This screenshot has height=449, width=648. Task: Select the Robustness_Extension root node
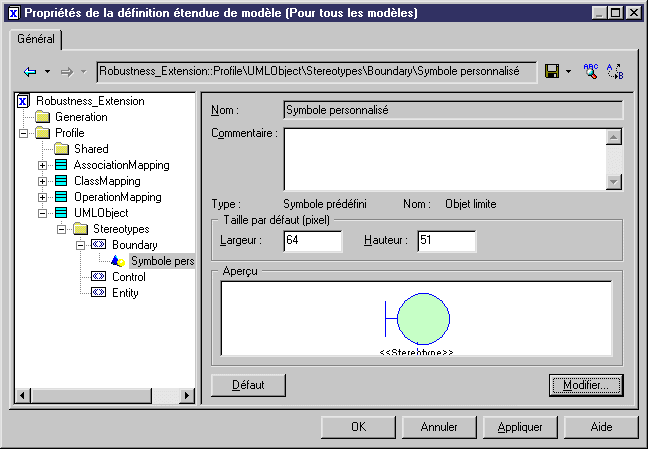(90, 101)
